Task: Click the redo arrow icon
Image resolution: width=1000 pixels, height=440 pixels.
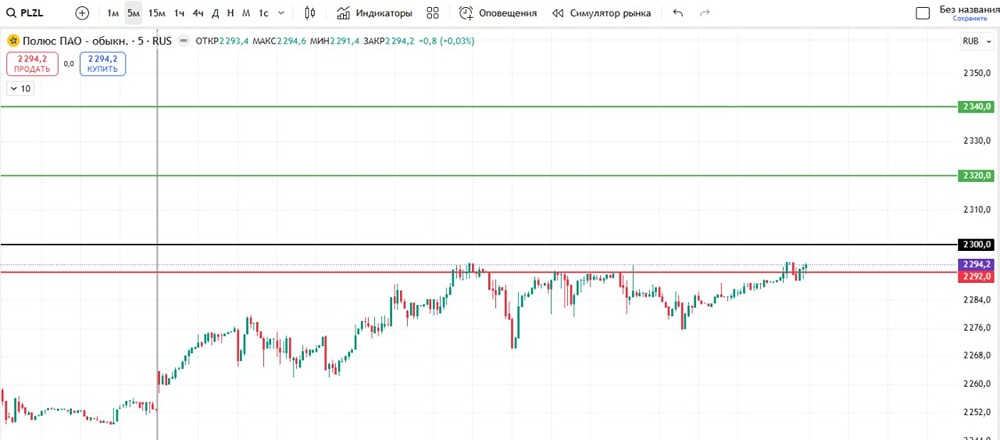Action: coord(705,13)
